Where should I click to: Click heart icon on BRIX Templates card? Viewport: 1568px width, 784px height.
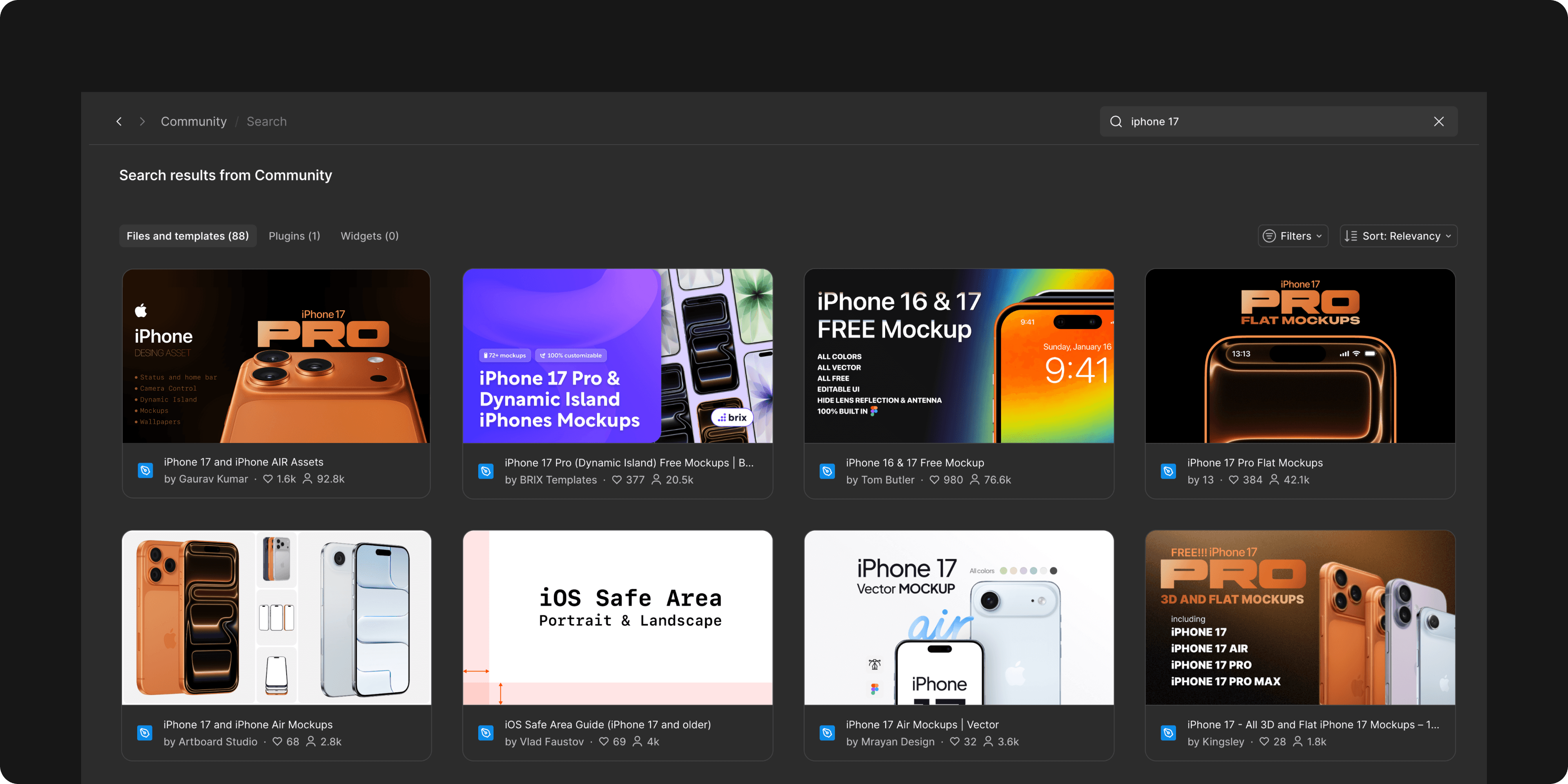pyautogui.click(x=617, y=480)
